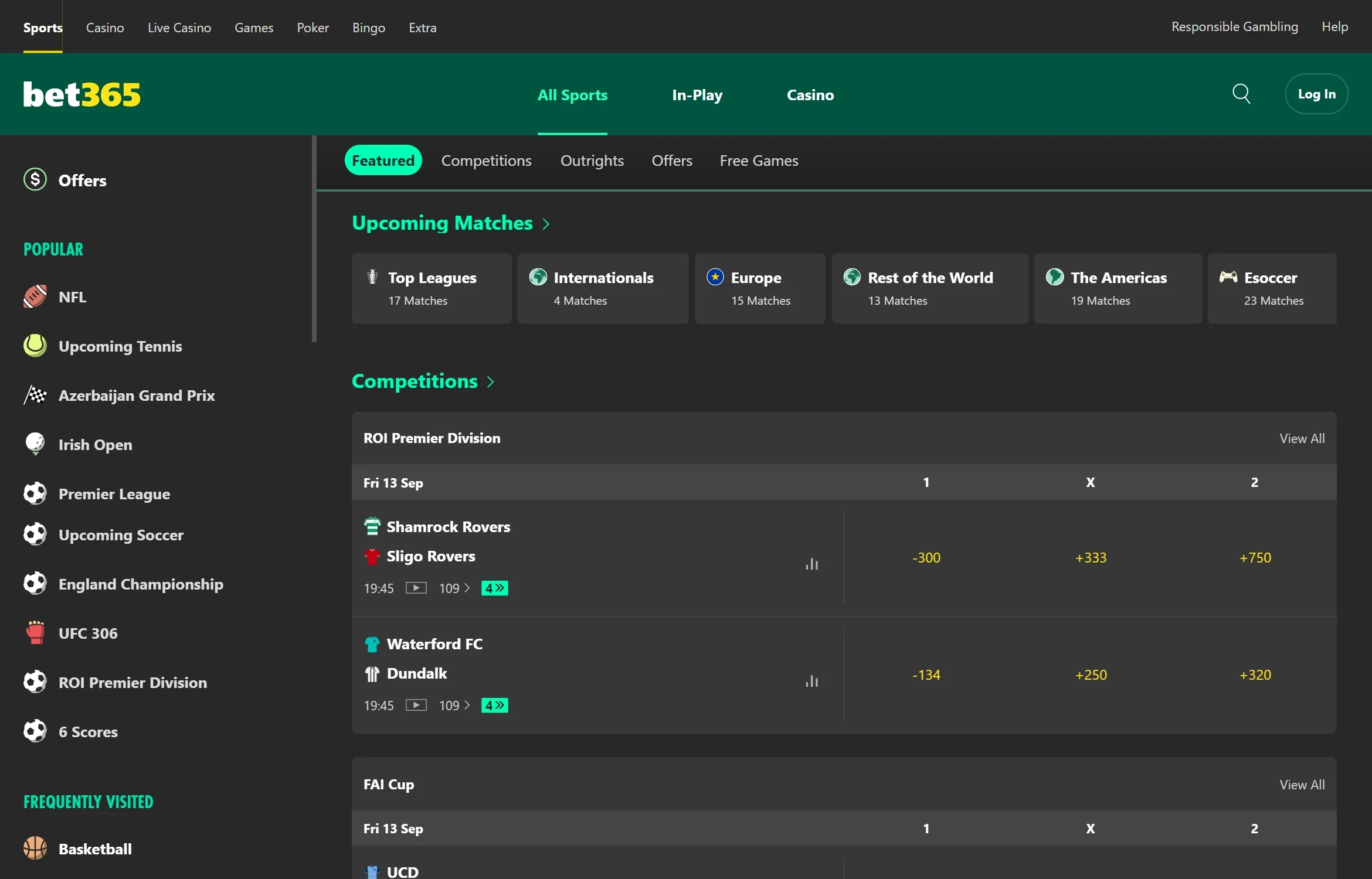Click the Top Leagues trophy icon

(372, 276)
